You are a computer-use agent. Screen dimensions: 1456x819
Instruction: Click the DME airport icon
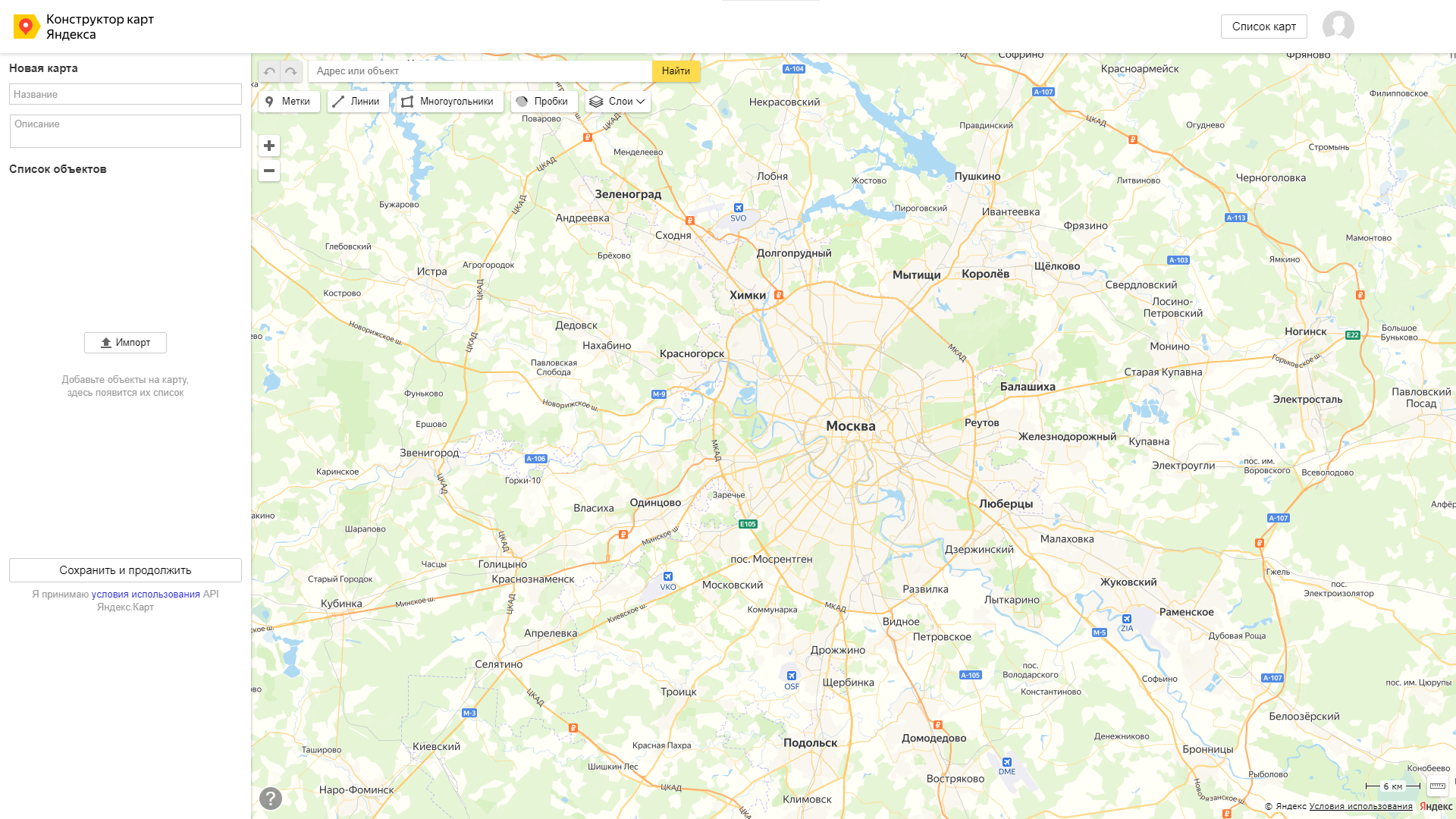[x=1007, y=762]
